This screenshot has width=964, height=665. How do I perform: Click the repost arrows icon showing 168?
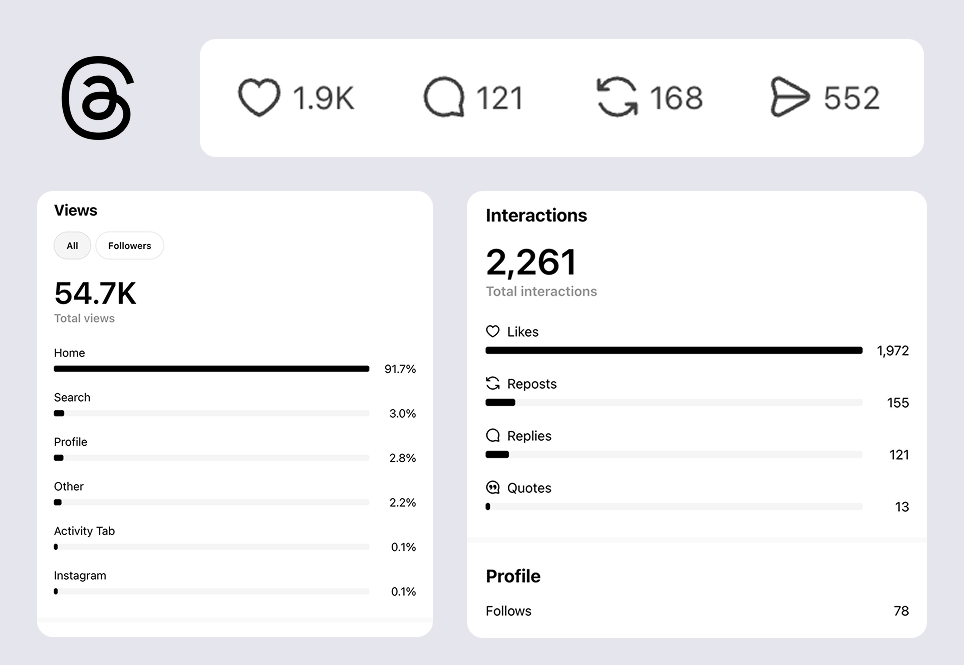point(618,98)
